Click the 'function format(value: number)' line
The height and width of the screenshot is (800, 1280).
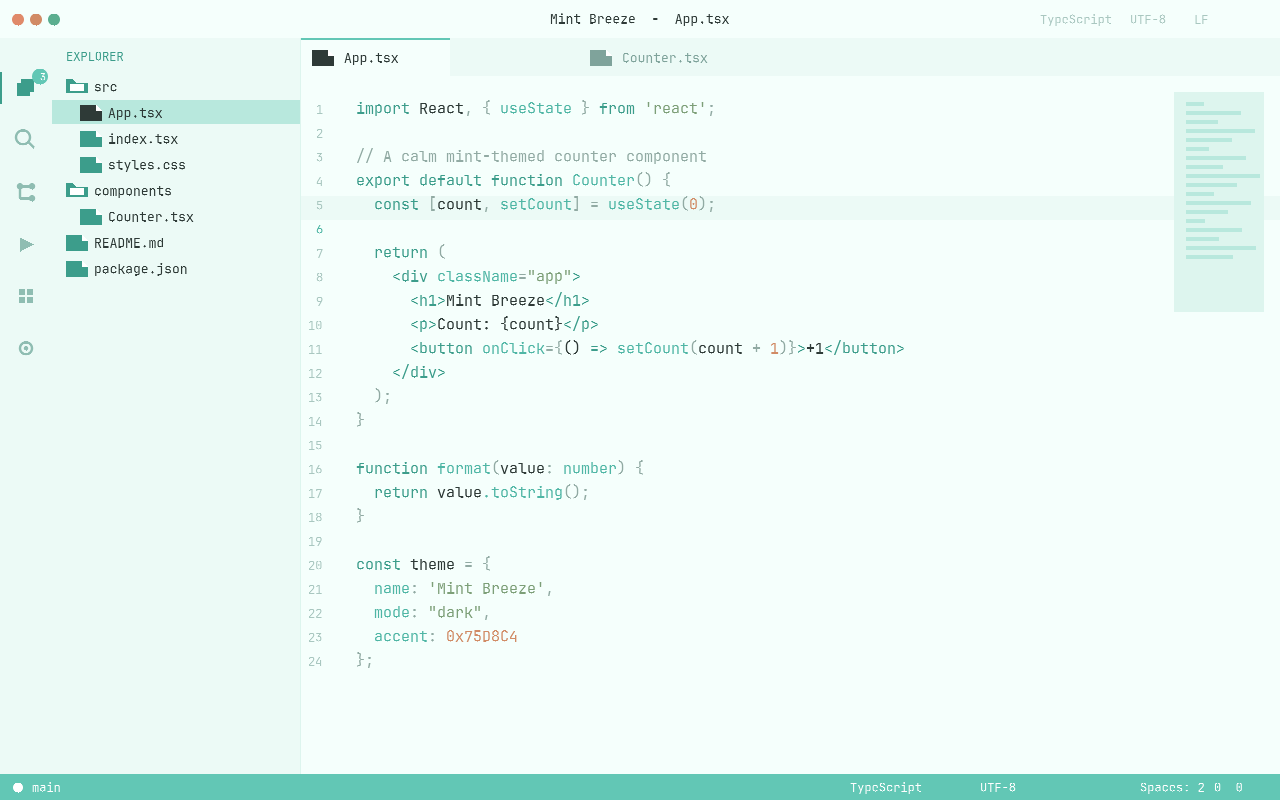(500, 468)
